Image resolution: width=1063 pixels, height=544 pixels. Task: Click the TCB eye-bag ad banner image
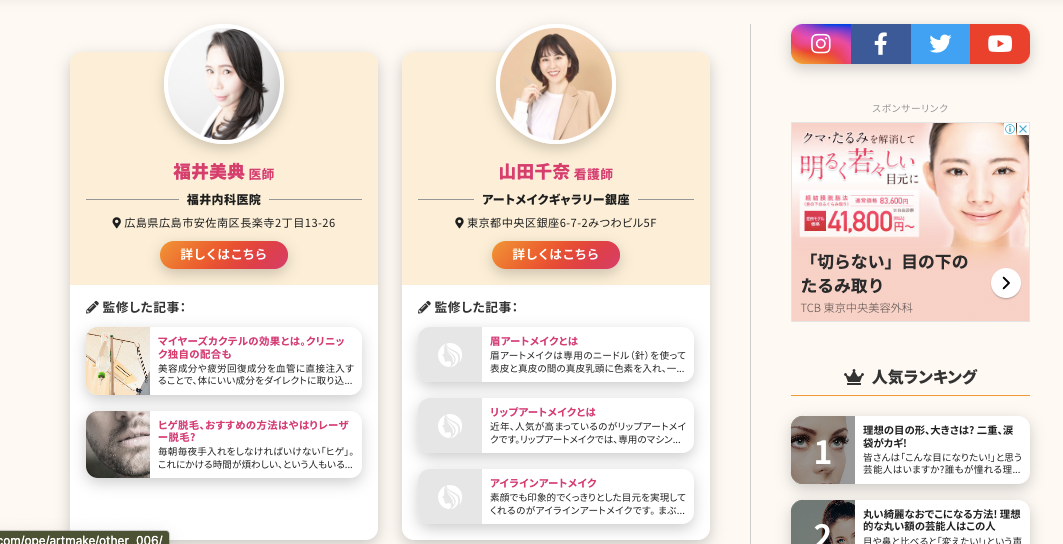pos(910,222)
